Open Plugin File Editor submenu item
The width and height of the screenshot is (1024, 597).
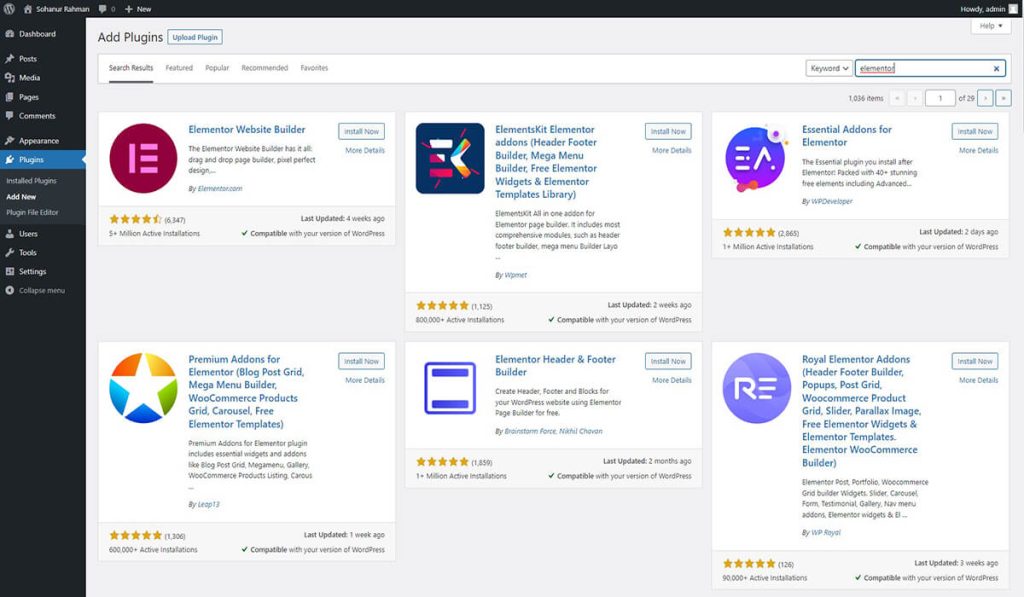click(x=32, y=212)
